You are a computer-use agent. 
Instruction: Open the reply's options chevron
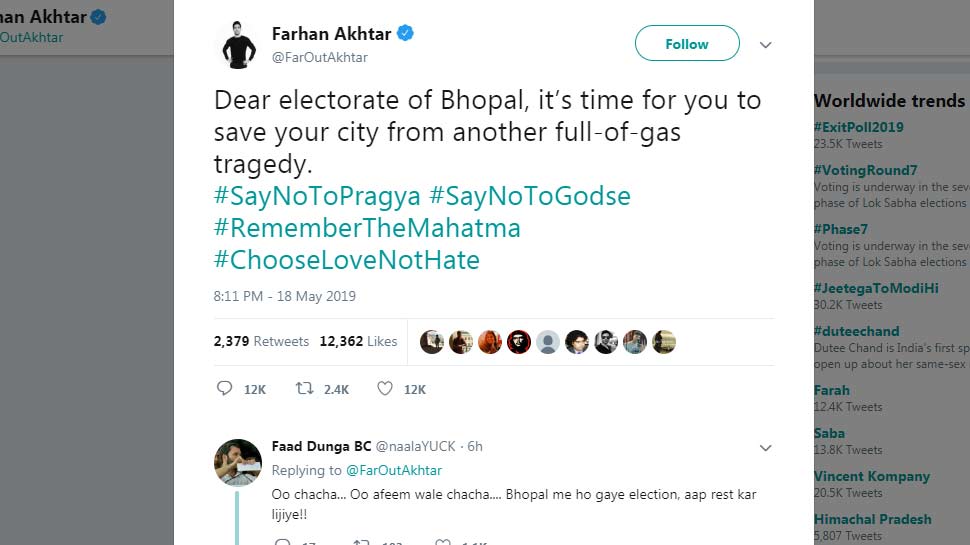[765, 447]
